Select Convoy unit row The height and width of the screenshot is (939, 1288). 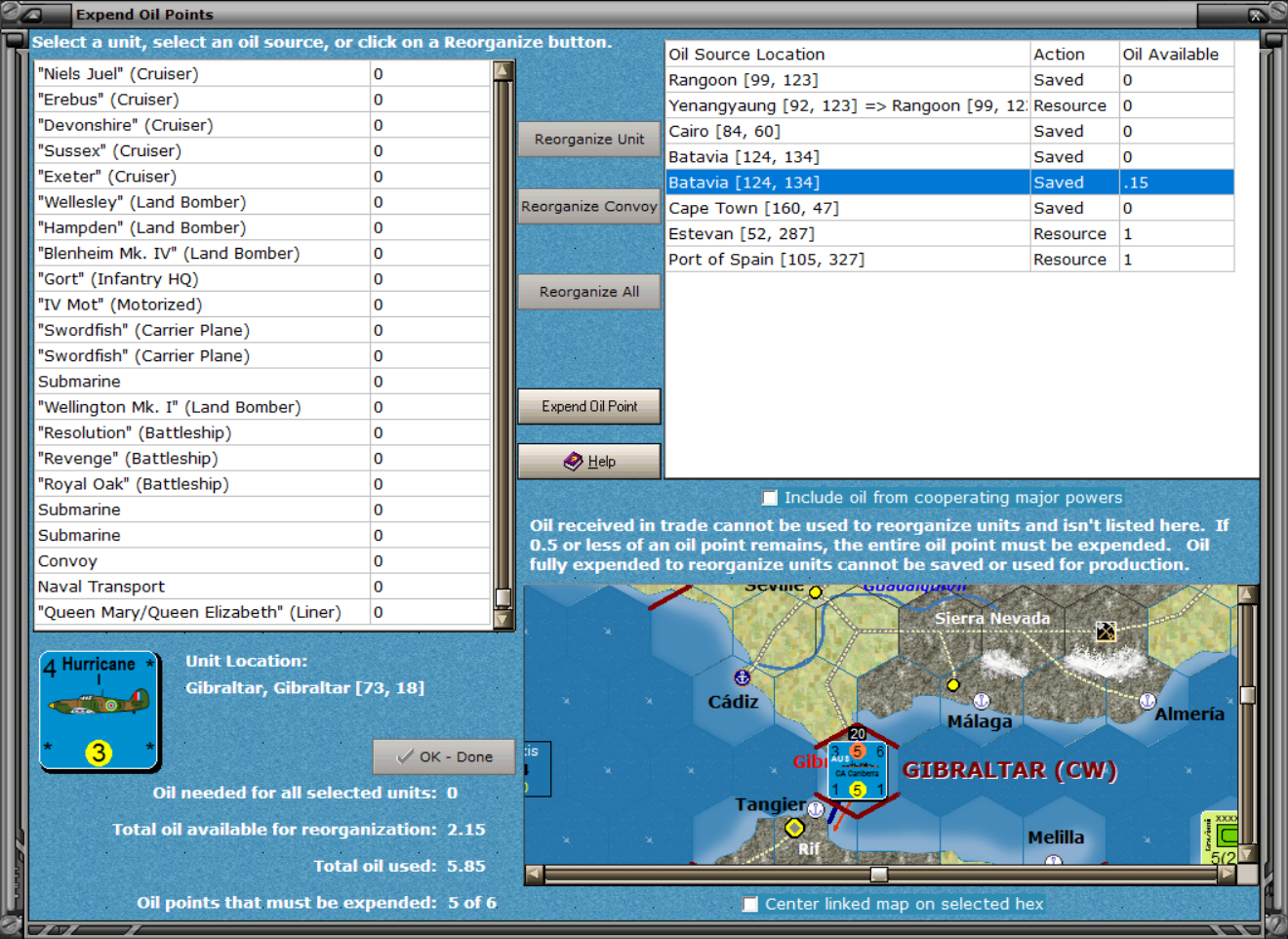tap(262, 561)
